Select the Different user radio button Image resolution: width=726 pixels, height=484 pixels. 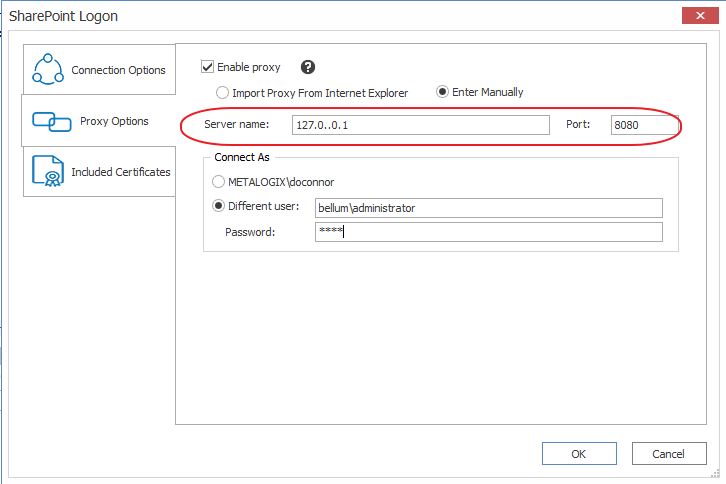click(x=219, y=207)
